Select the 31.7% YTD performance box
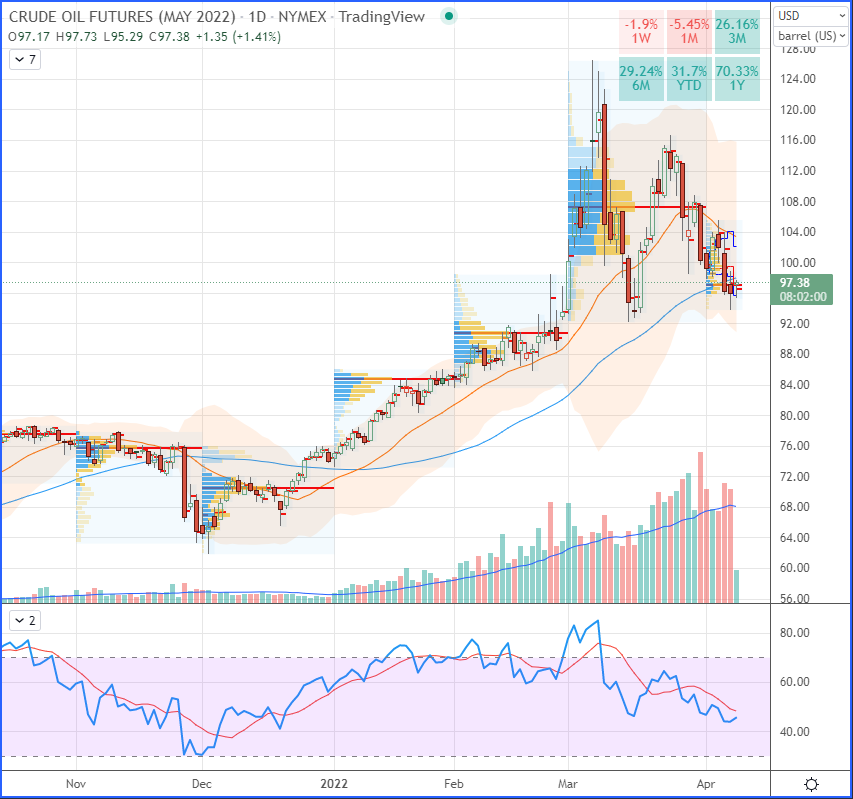Image resolution: width=853 pixels, height=799 pixels. [689, 79]
